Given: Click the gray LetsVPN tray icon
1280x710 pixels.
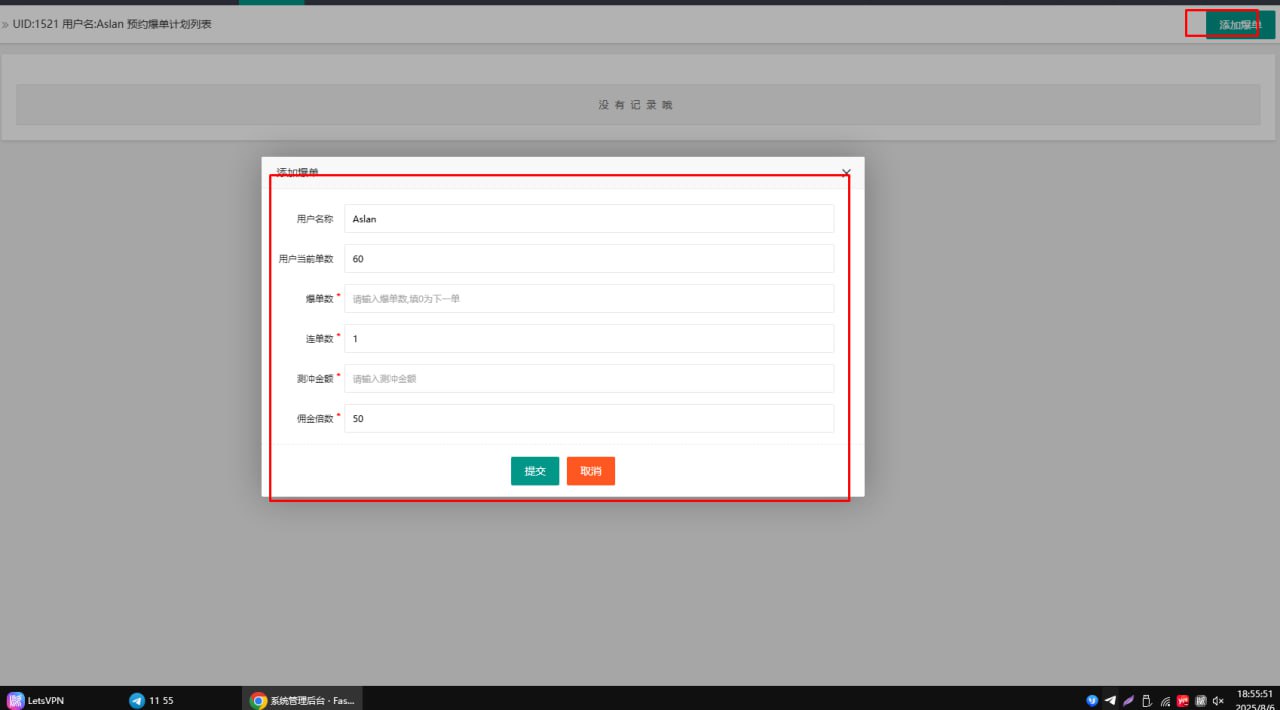Looking at the screenshot, I should (1201, 701).
